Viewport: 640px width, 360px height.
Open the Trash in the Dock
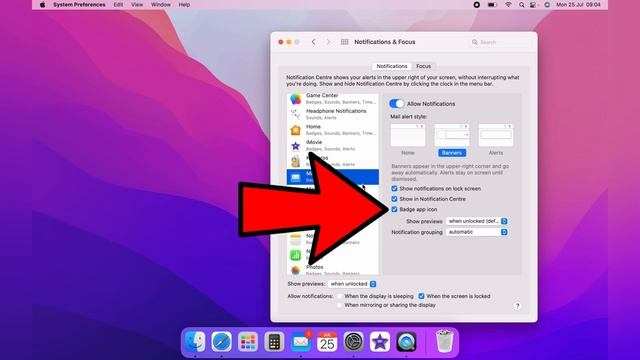click(x=444, y=341)
